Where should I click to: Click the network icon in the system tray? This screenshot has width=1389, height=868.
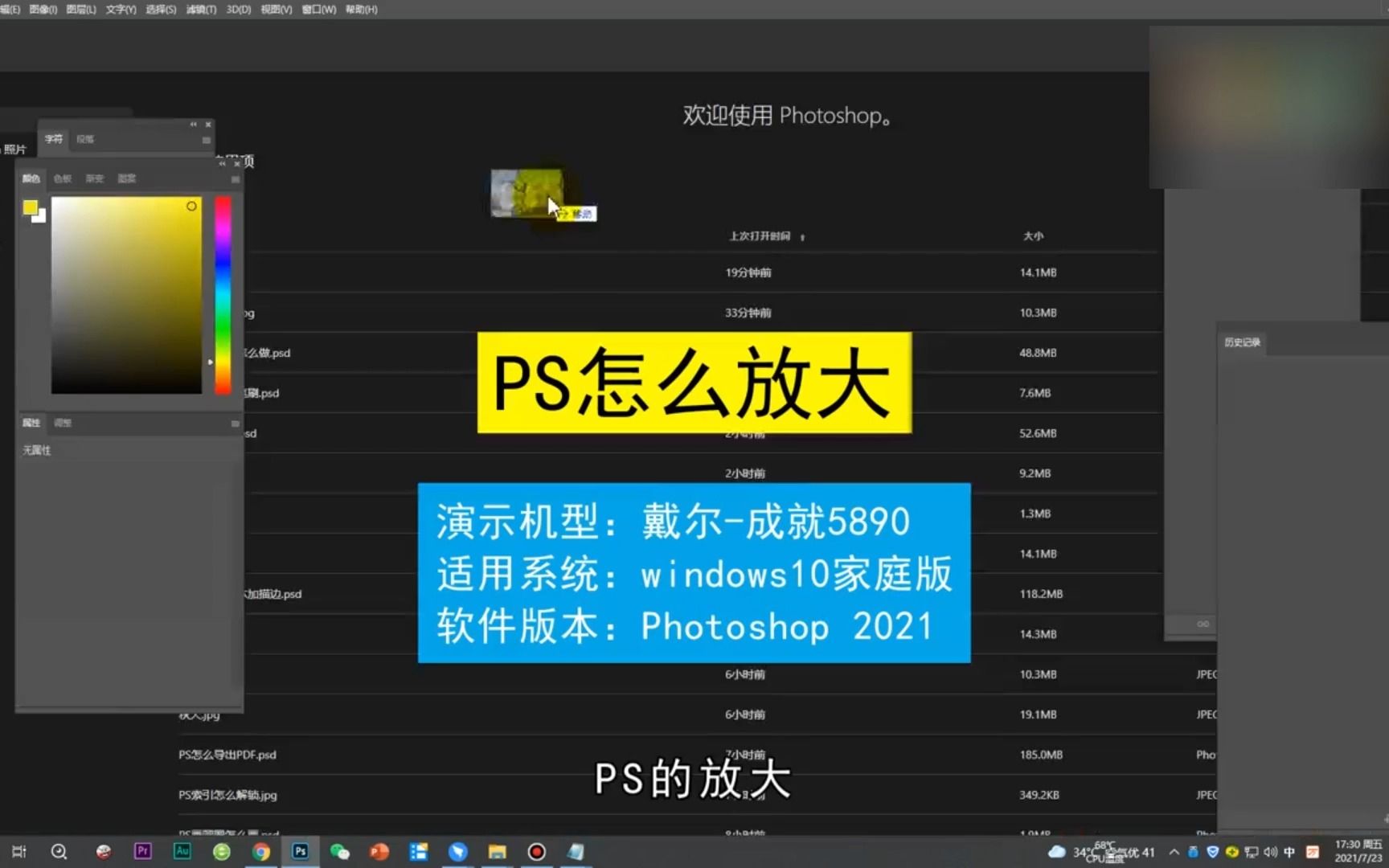click(1252, 852)
